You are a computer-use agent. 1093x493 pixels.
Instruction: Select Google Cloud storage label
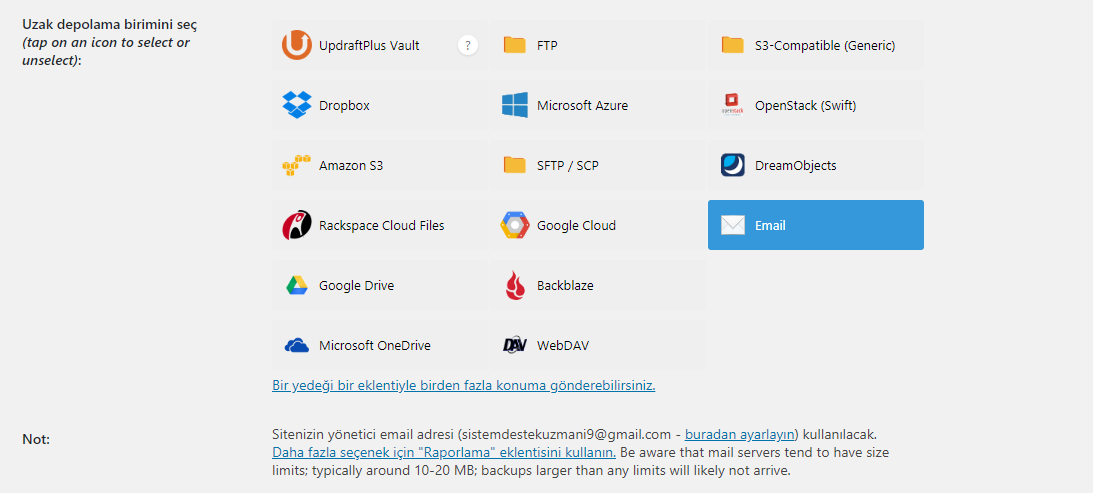tap(576, 226)
